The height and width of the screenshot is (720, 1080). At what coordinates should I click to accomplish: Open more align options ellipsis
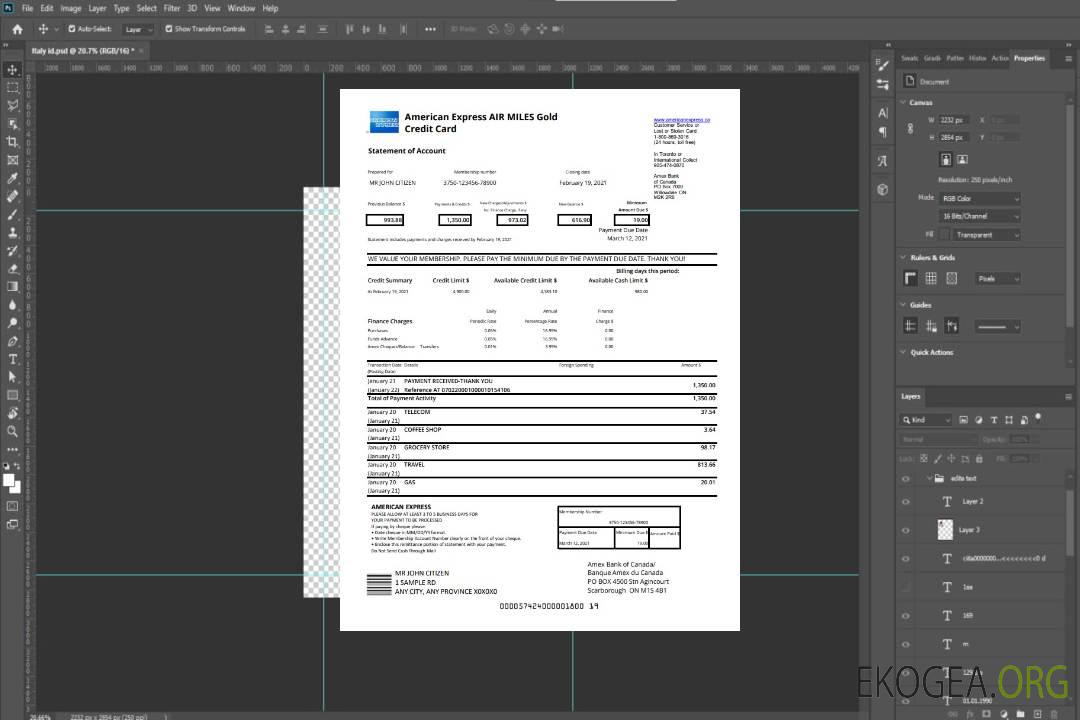430,29
